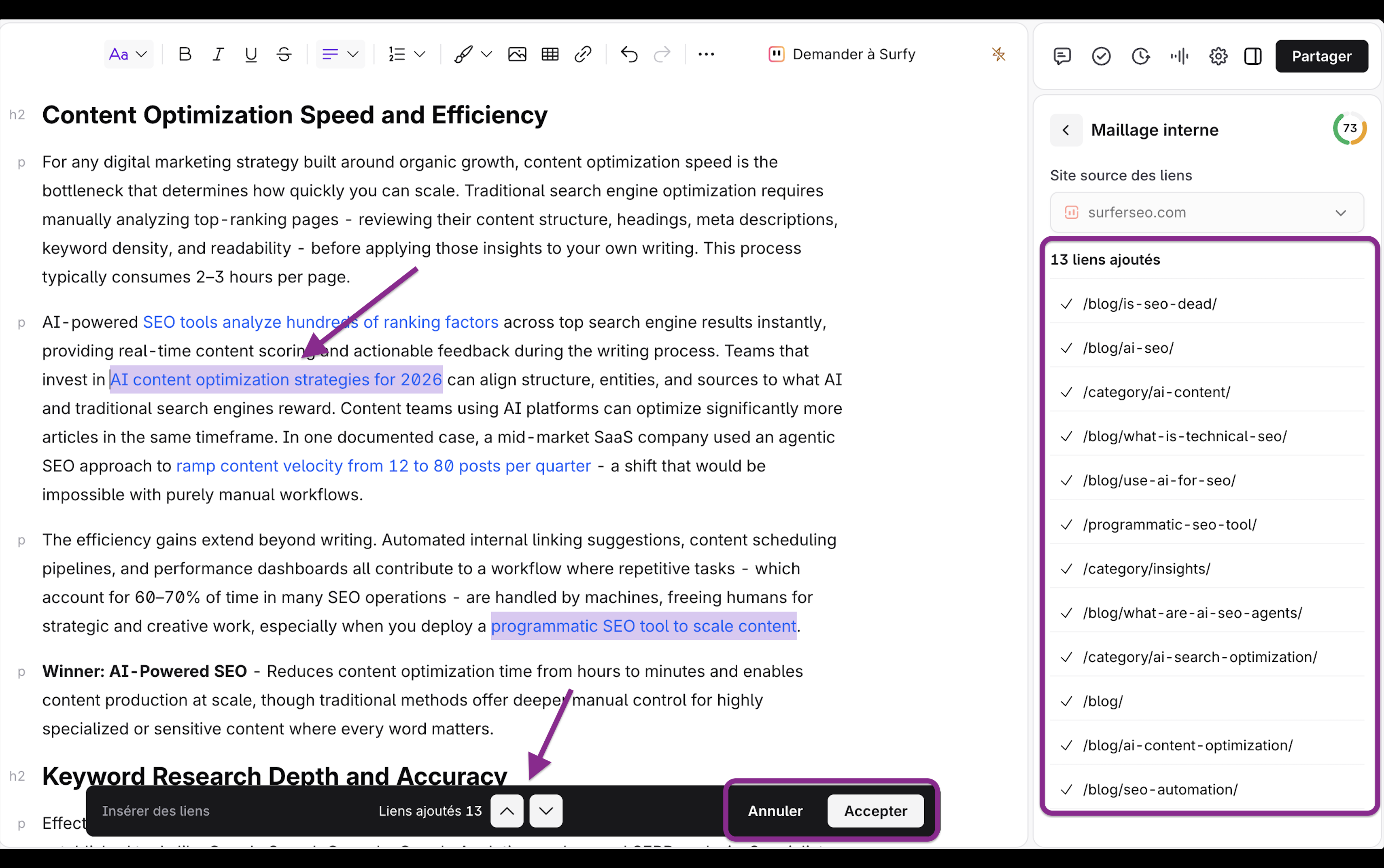Image resolution: width=1384 pixels, height=868 pixels.
Task: Select the /blog/seo-automation/ link row
Action: click(1207, 790)
